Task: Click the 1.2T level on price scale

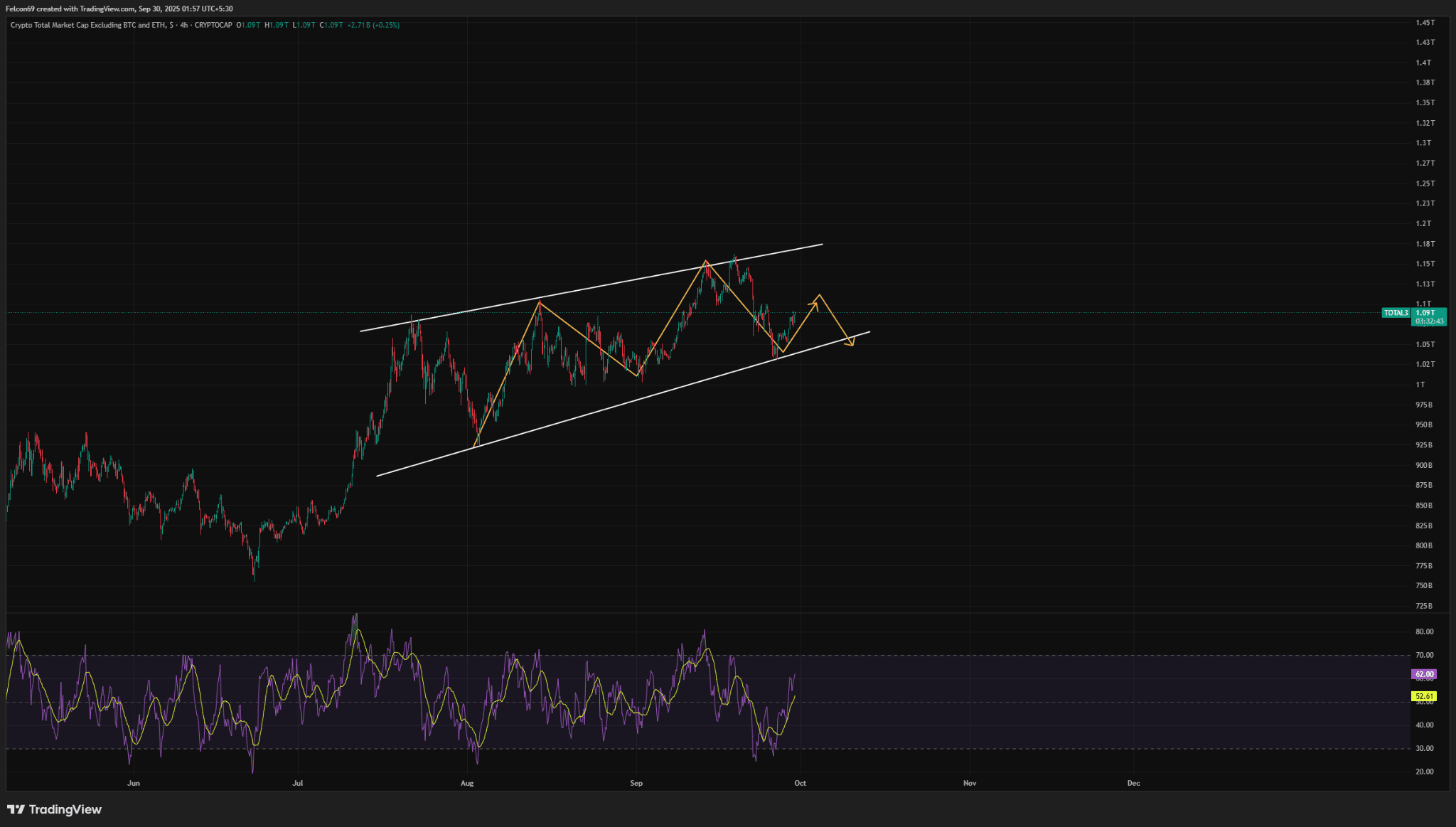Action: tap(1423, 223)
